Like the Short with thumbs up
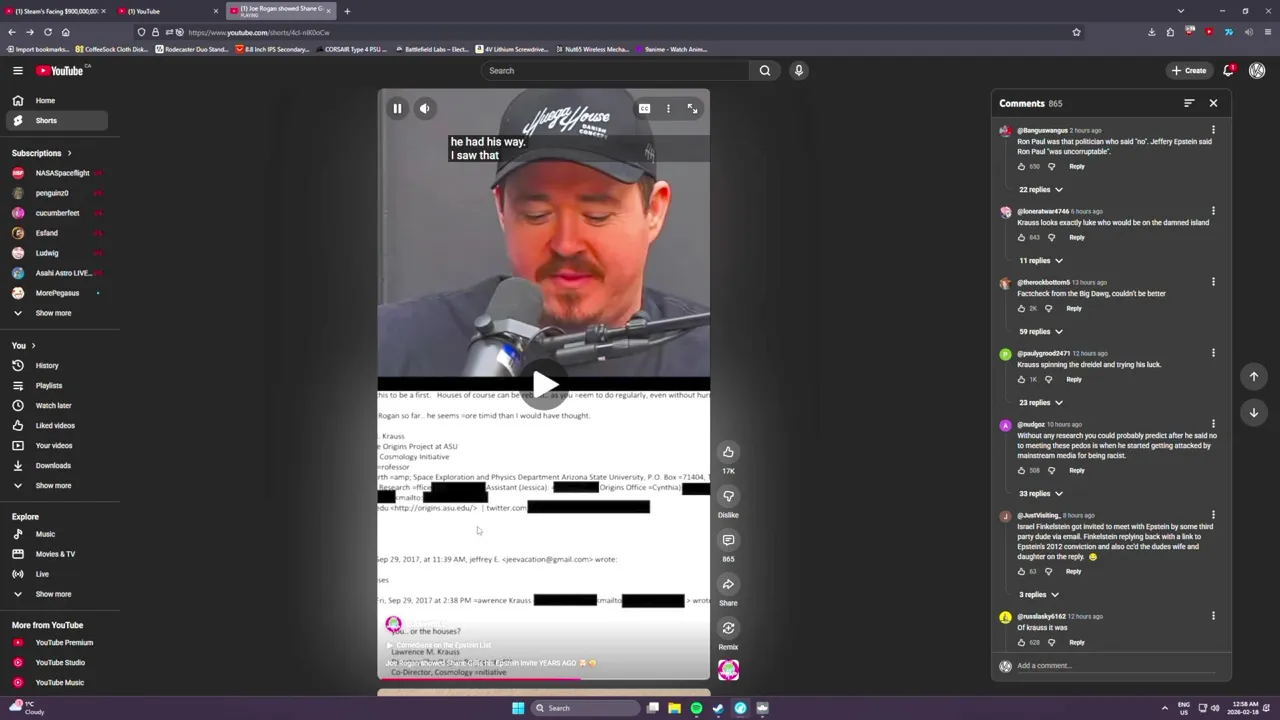 tap(728, 452)
